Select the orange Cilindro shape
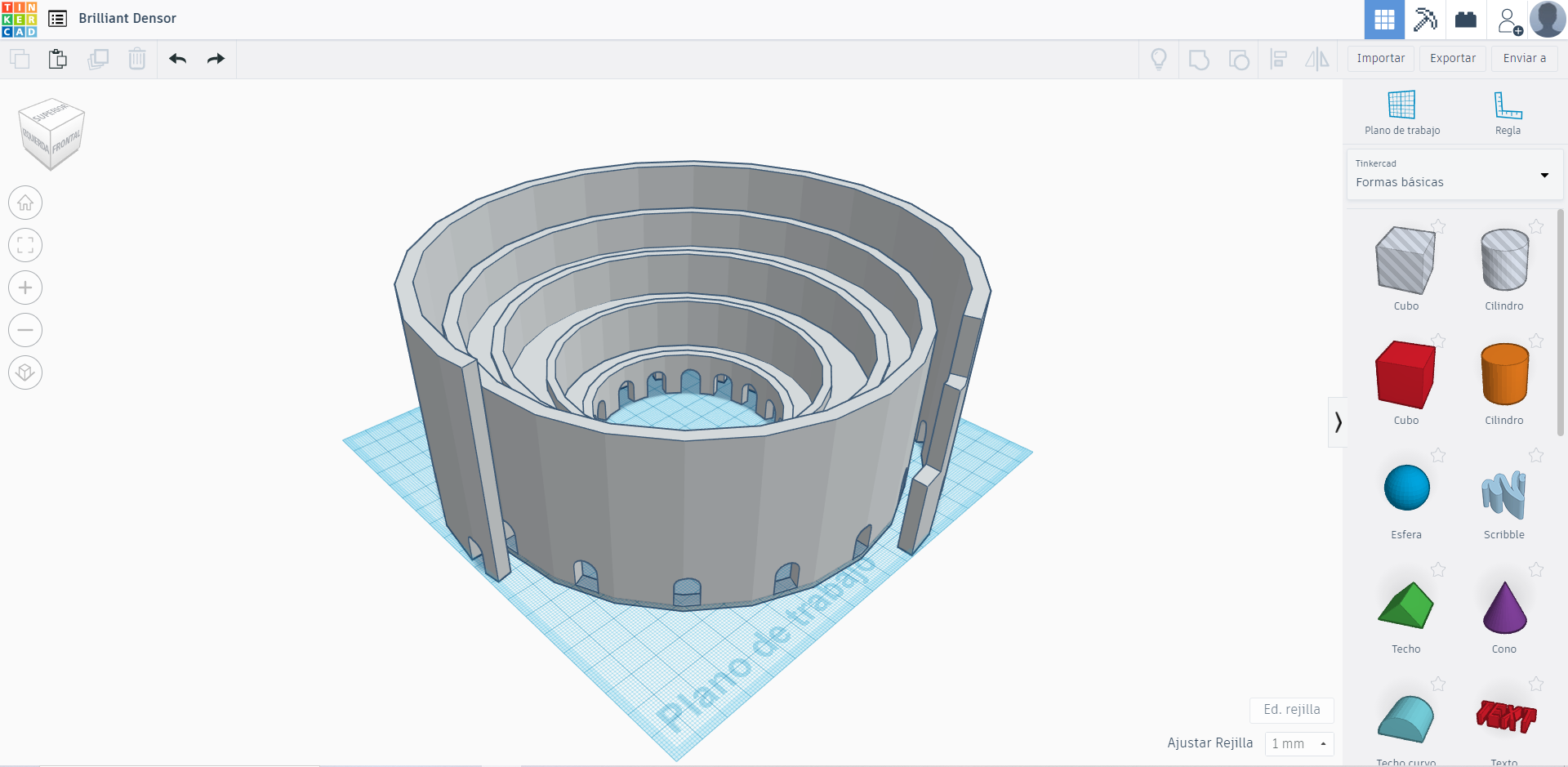The image size is (1568, 767). [x=1504, y=374]
